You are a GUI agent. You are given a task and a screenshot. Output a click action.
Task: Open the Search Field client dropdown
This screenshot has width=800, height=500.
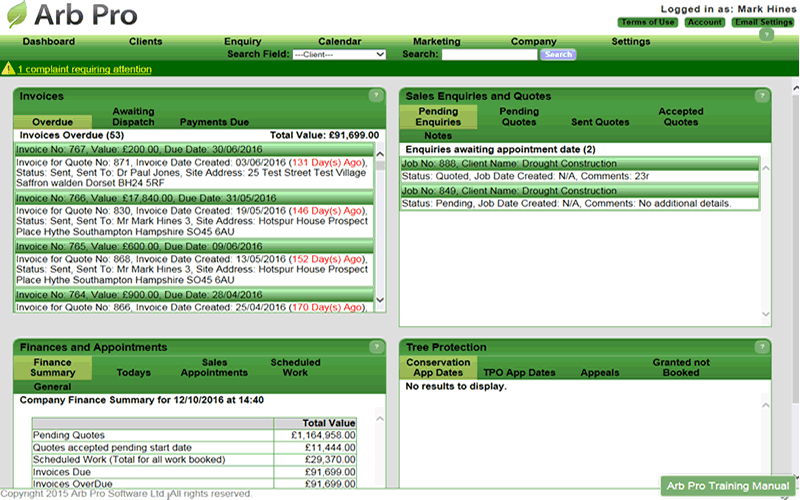coord(339,54)
